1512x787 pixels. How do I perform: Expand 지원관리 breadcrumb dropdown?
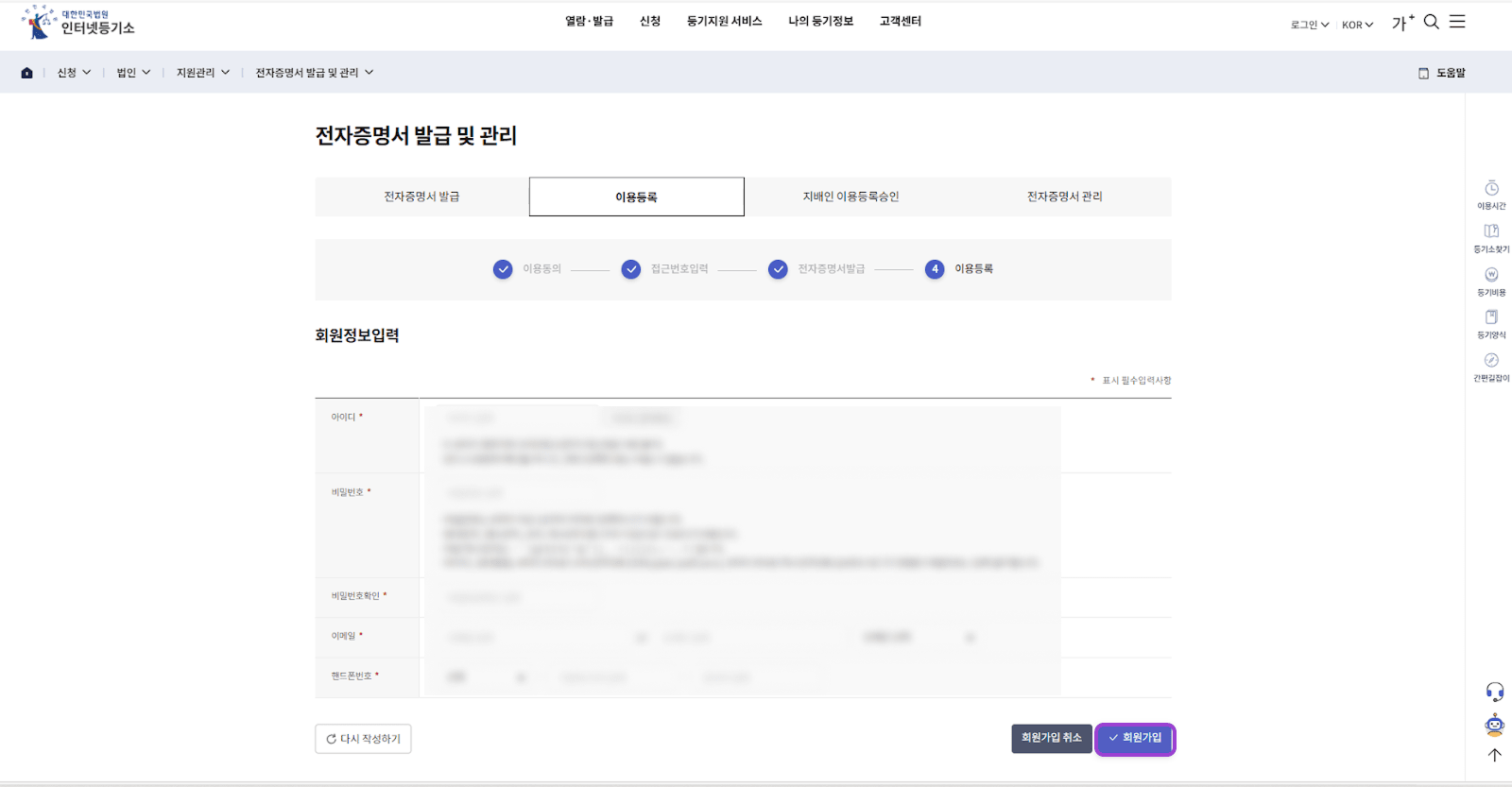coord(203,73)
